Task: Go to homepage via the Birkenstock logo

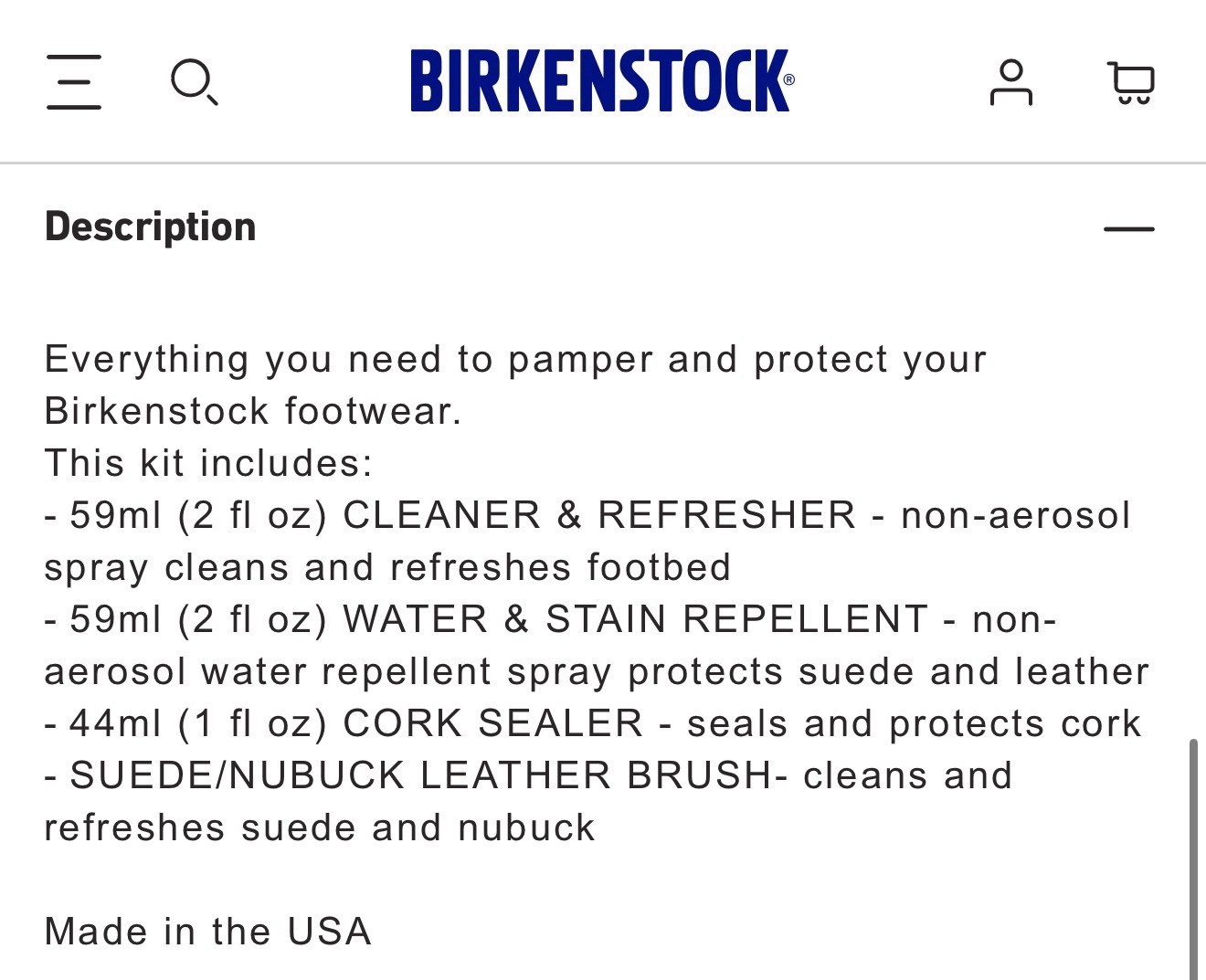Action: (602, 81)
